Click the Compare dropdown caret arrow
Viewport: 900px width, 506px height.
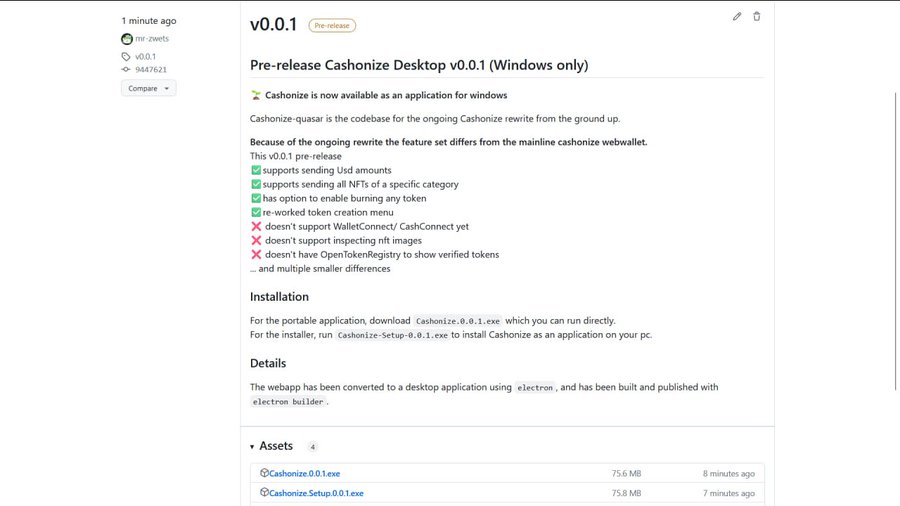166,89
